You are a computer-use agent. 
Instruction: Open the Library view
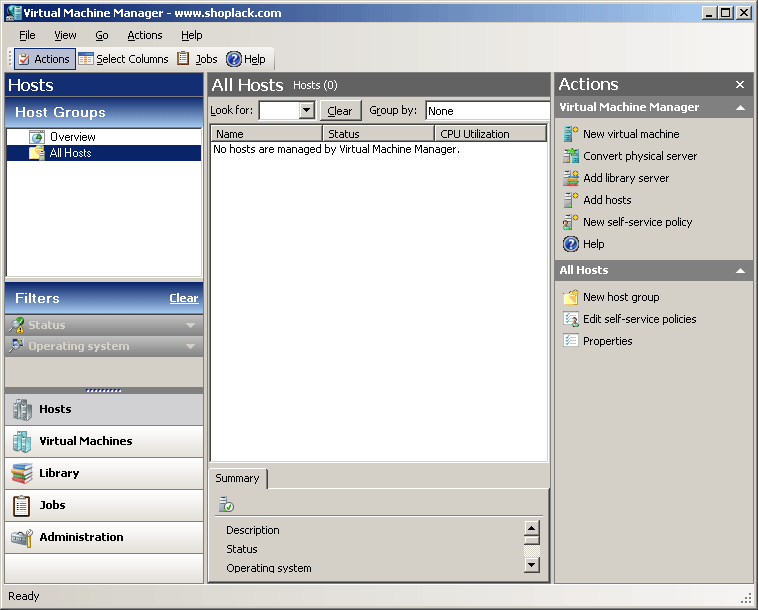point(104,473)
